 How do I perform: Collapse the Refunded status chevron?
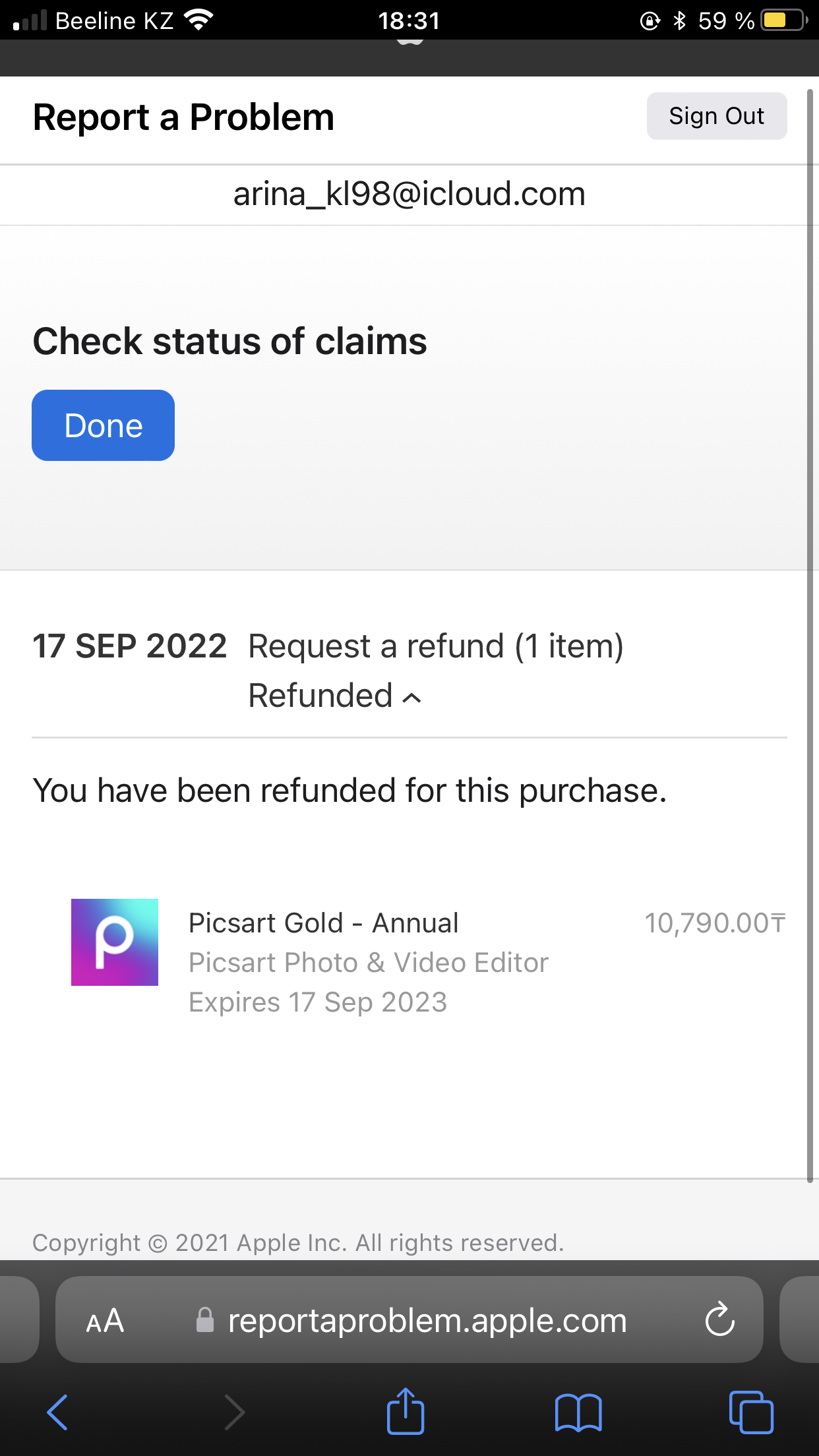coord(411,698)
